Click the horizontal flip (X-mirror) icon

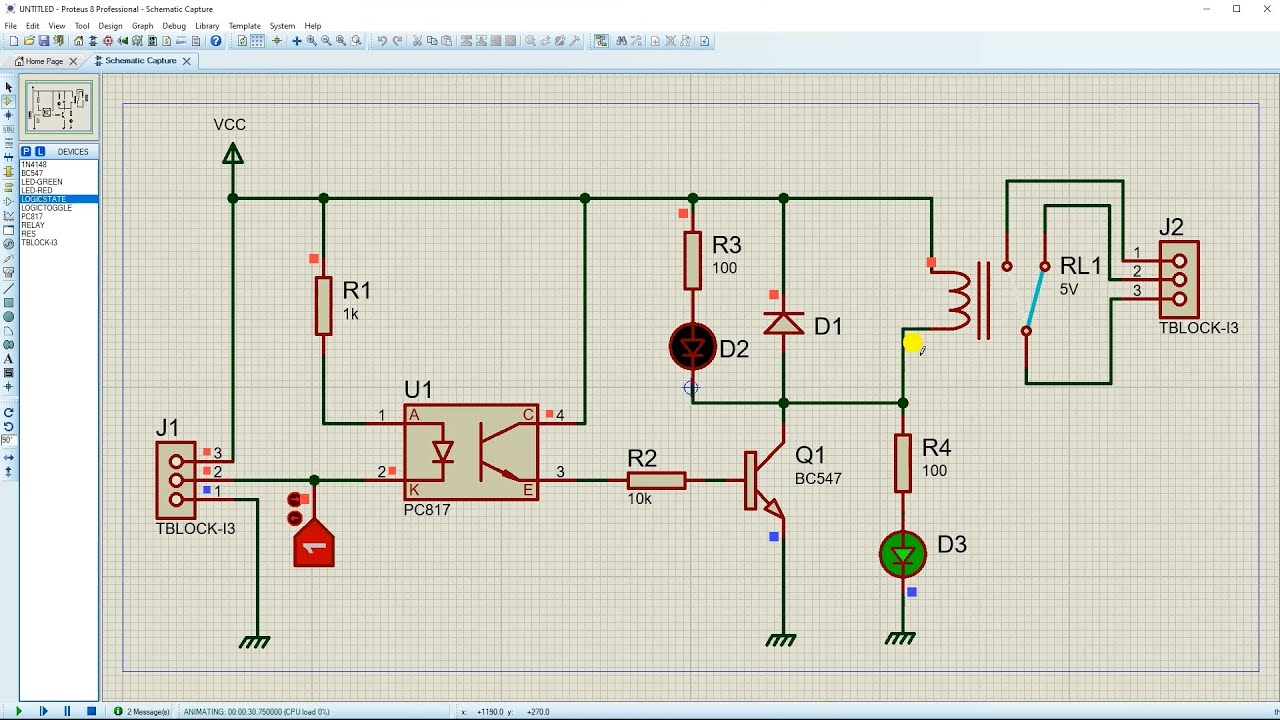[x=9, y=457]
